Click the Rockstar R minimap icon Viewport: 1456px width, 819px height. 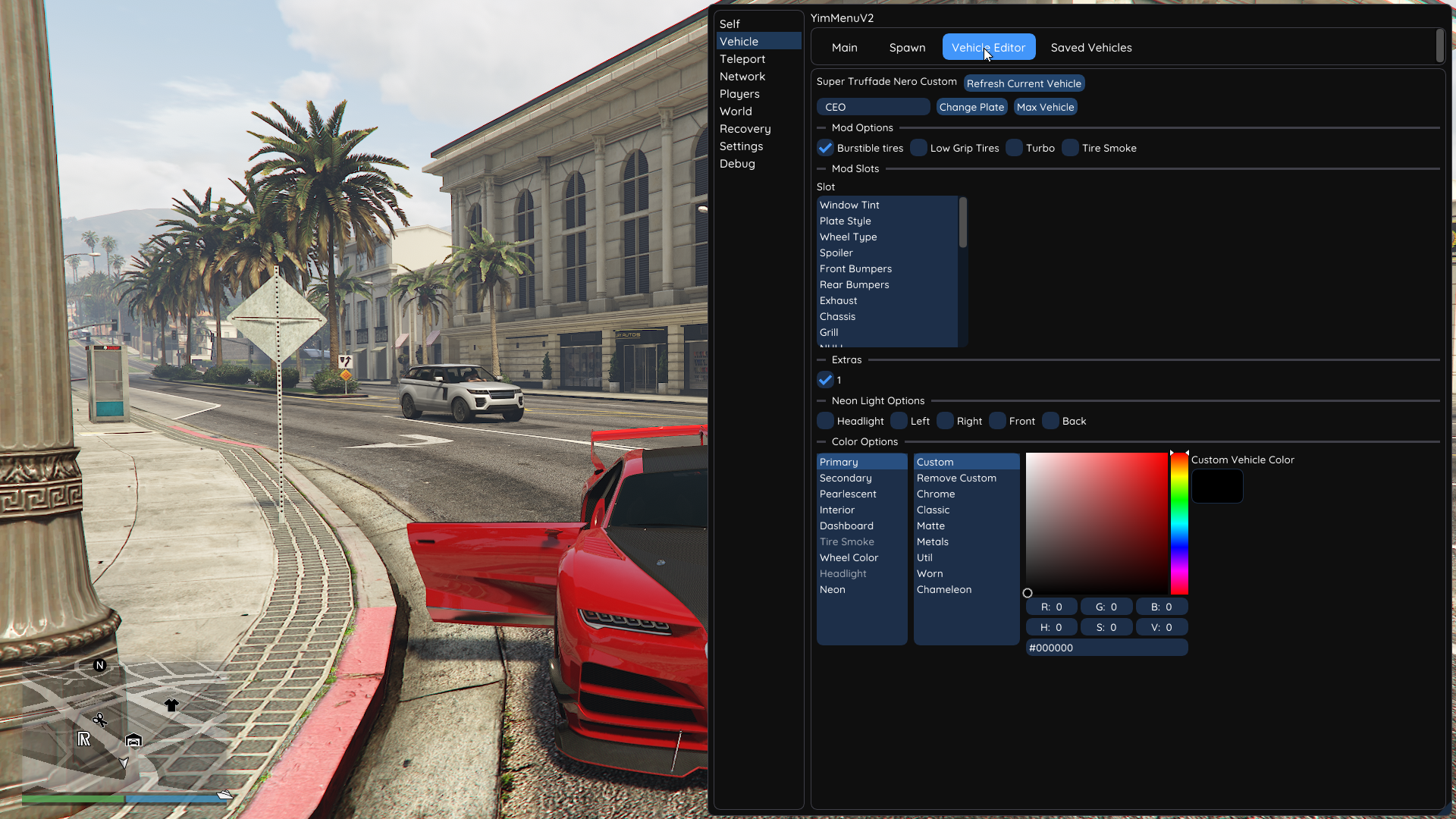[x=84, y=739]
